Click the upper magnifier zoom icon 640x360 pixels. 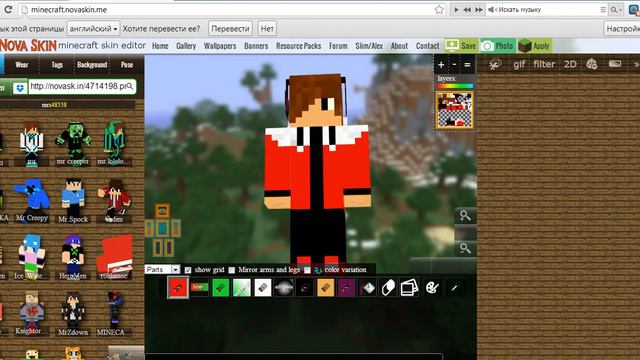tap(465, 216)
